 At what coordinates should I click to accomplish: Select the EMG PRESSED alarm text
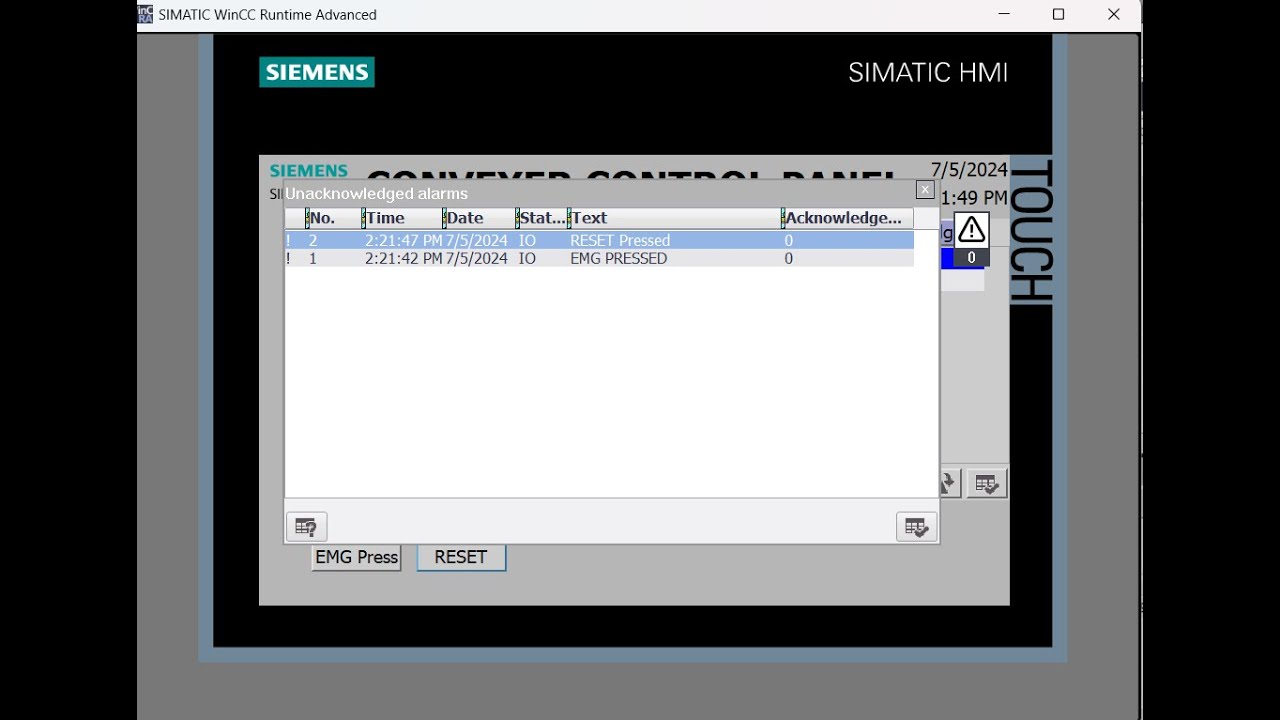click(x=618, y=259)
